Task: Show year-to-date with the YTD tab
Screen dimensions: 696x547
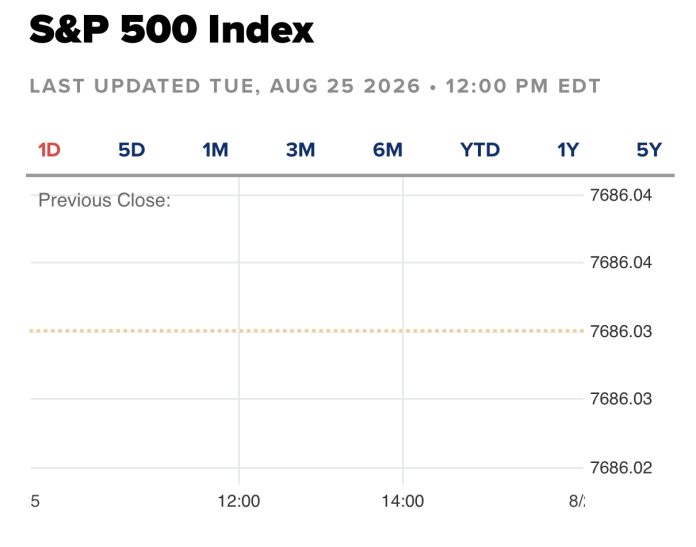Action: click(480, 150)
